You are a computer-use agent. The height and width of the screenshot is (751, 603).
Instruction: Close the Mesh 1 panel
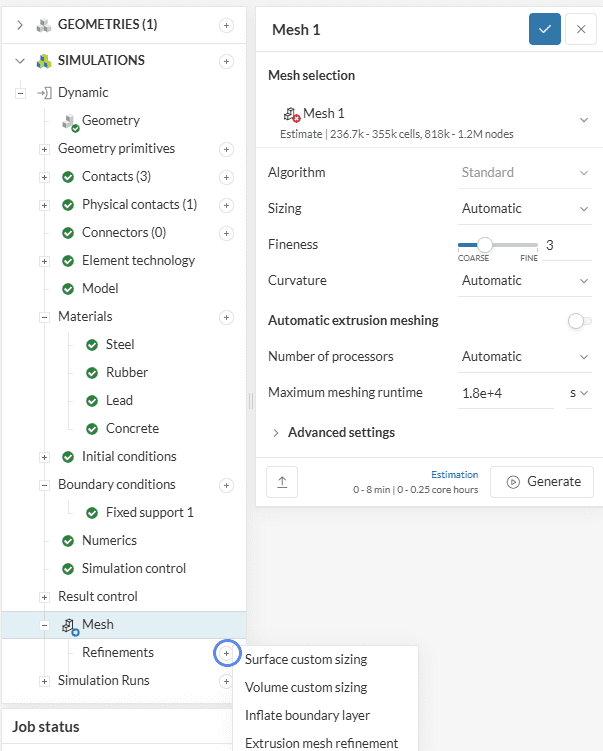(580, 30)
